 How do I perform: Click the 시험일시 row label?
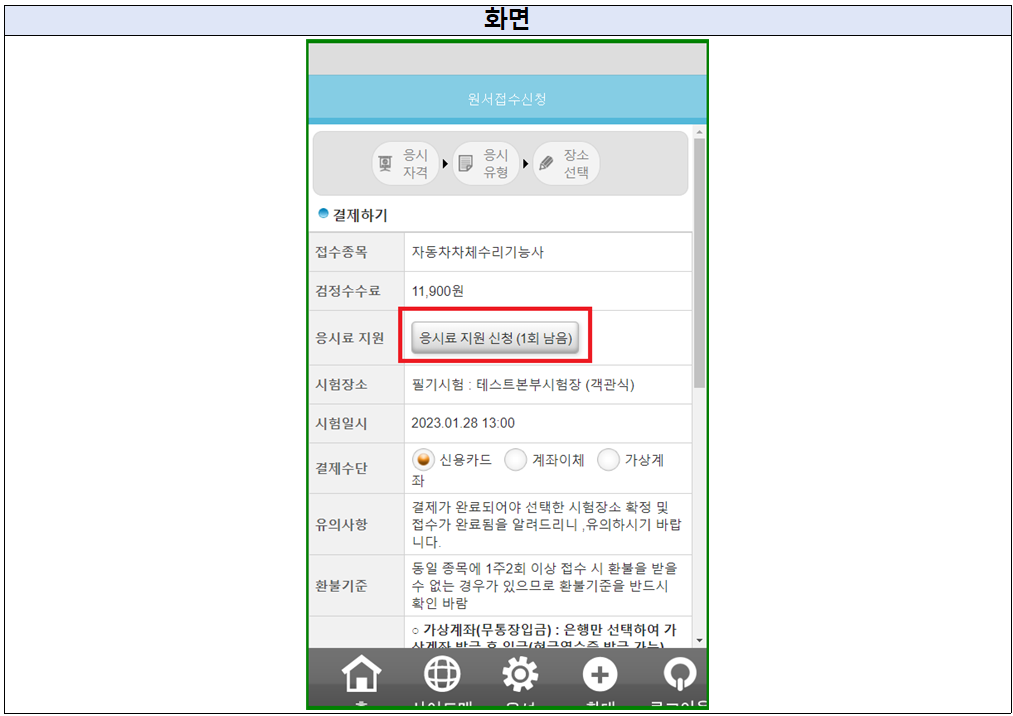[341, 423]
